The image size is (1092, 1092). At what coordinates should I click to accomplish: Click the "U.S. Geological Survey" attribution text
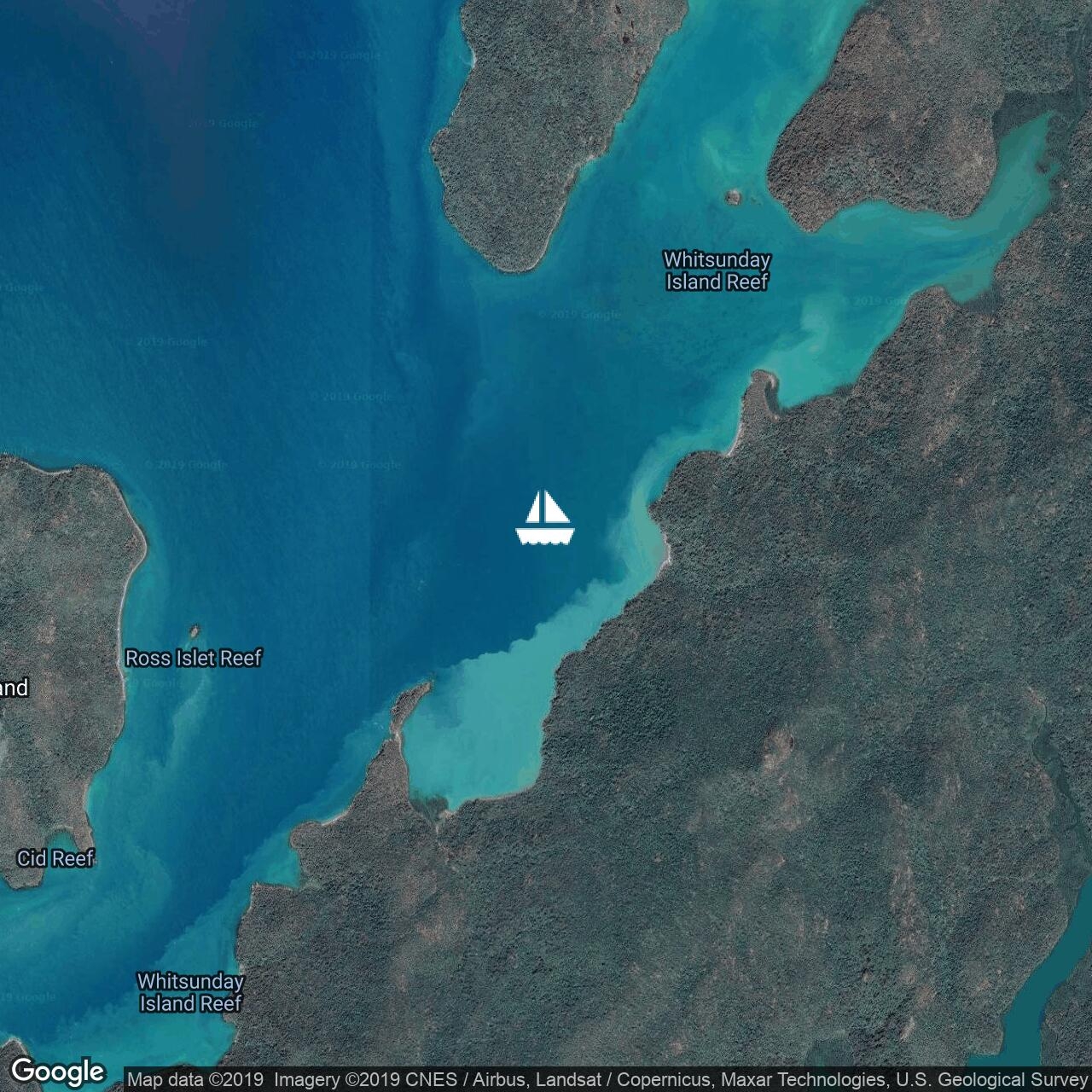(x=991, y=1080)
